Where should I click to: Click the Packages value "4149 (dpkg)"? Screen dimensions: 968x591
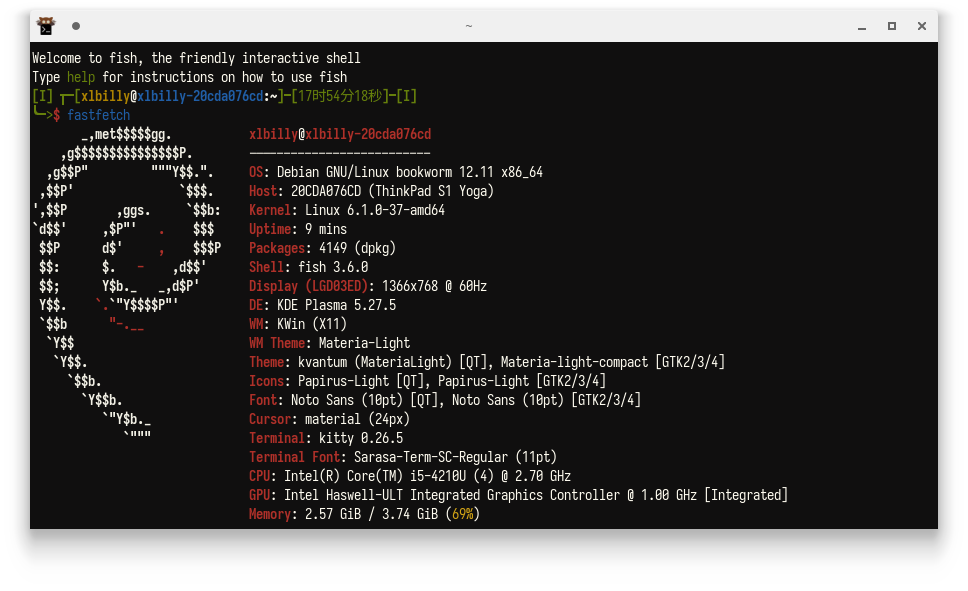(x=357, y=248)
